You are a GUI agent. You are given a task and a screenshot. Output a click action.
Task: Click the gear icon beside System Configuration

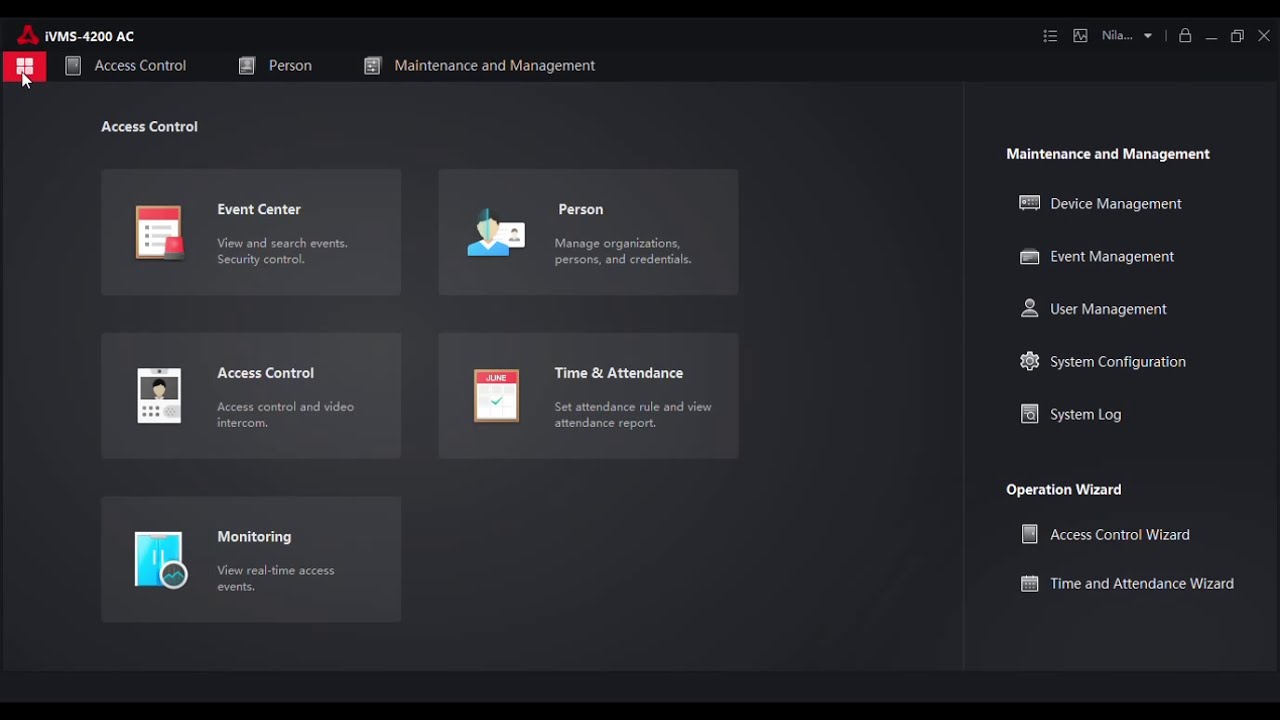(x=1029, y=361)
